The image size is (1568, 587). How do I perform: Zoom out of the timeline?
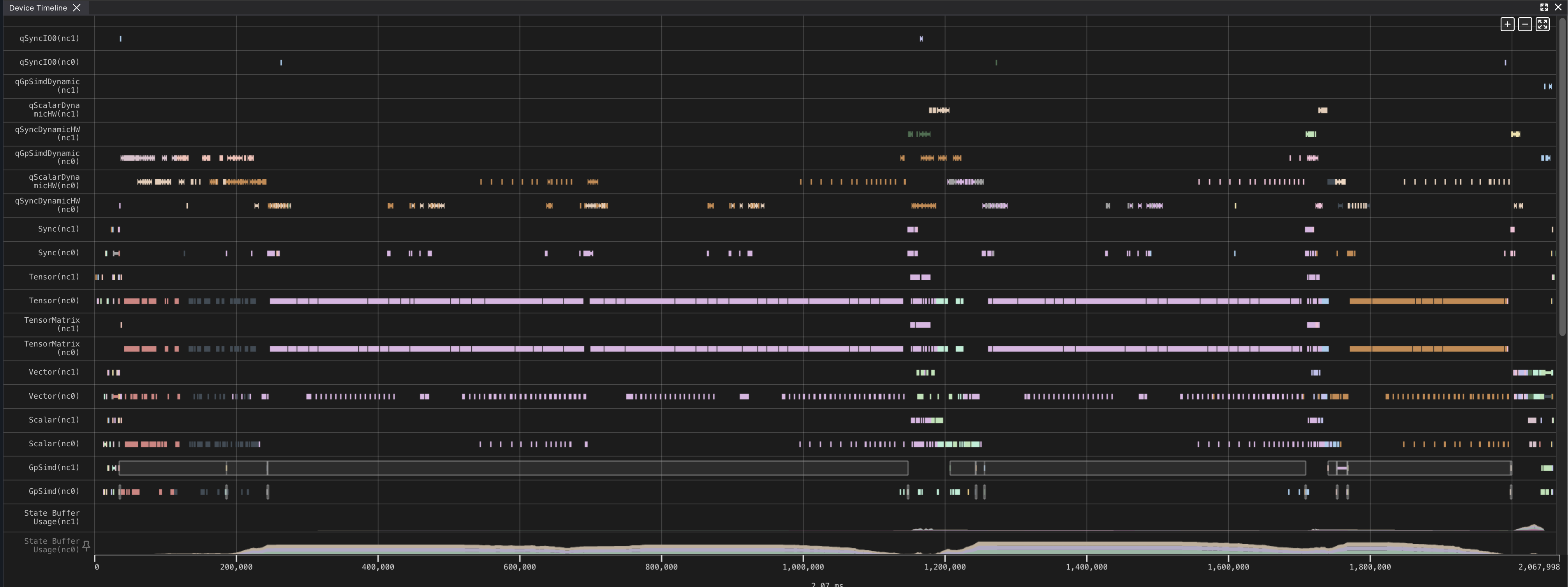(x=1525, y=24)
